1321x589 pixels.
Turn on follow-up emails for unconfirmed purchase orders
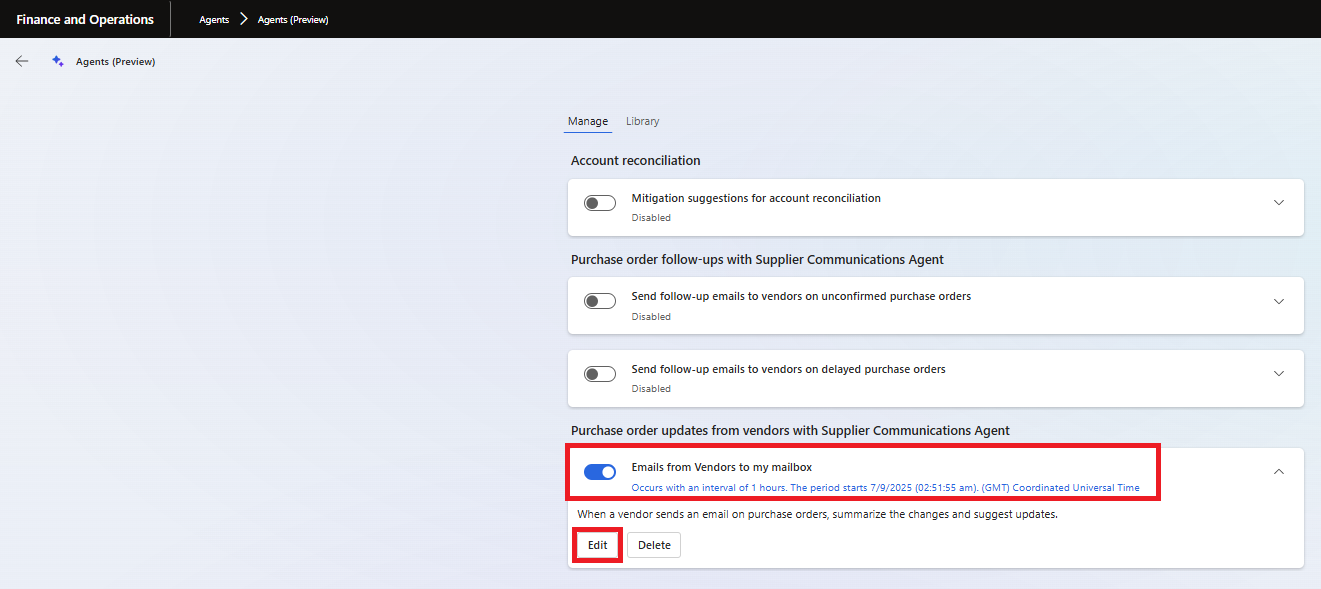tap(600, 302)
